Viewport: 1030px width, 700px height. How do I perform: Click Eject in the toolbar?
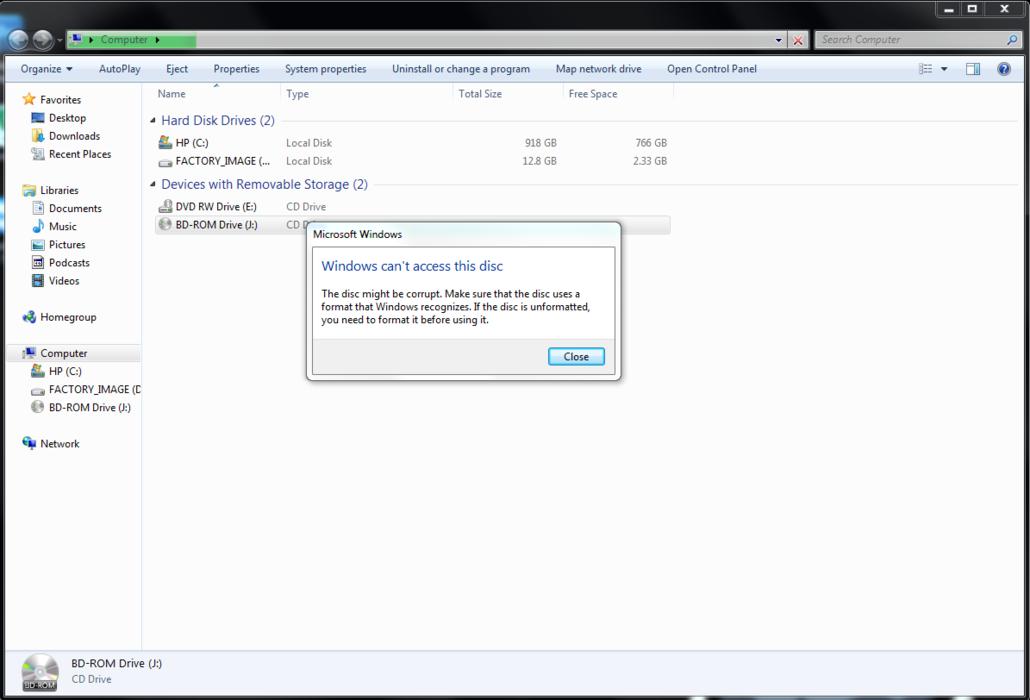click(177, 69)
